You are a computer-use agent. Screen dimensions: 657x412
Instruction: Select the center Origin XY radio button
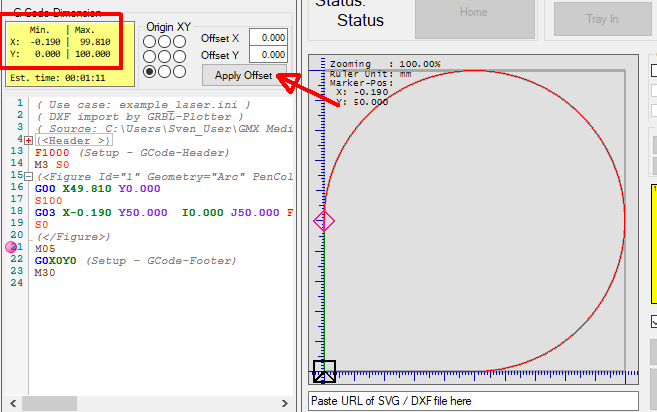[165, 57]
